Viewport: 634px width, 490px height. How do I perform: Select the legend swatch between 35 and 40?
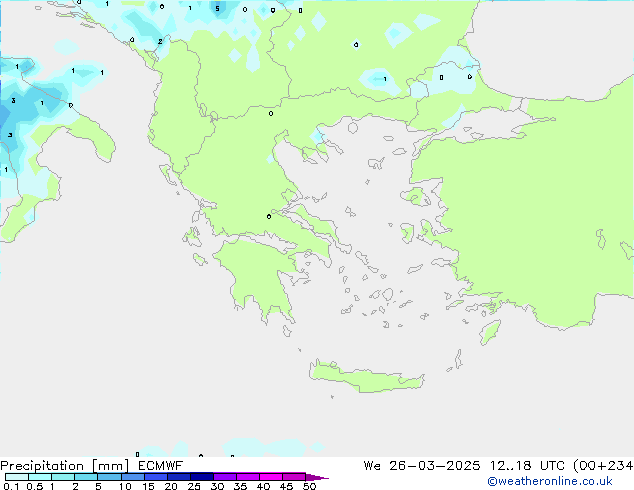coord(248,477)
